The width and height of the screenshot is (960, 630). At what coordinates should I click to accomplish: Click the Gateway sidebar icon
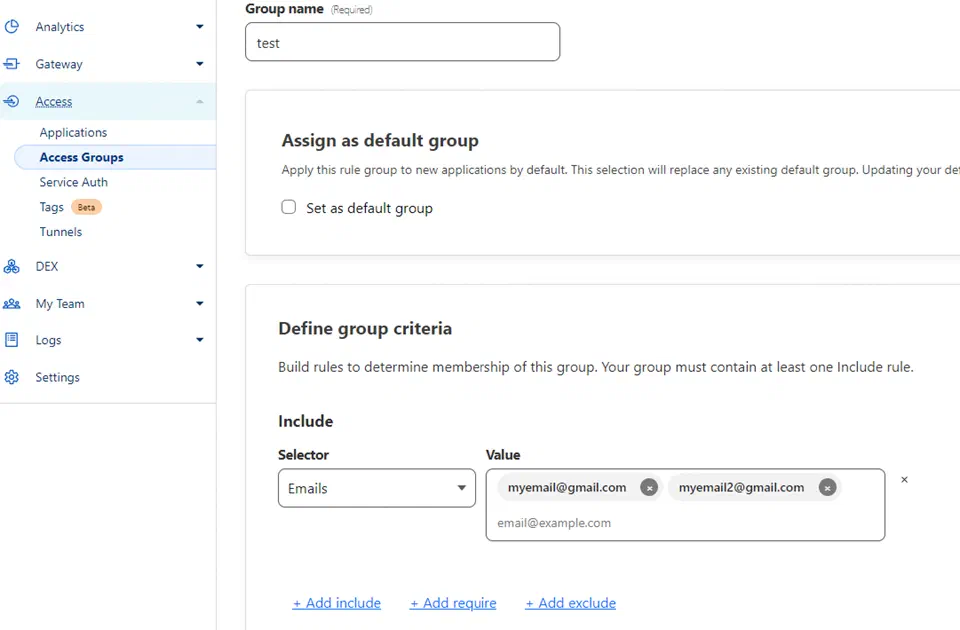point(12,64)
